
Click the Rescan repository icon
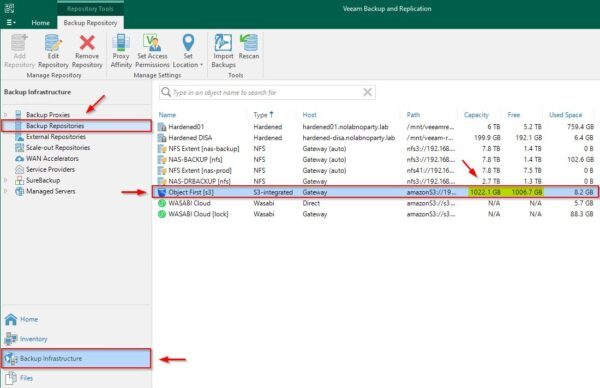click(249, 43)
